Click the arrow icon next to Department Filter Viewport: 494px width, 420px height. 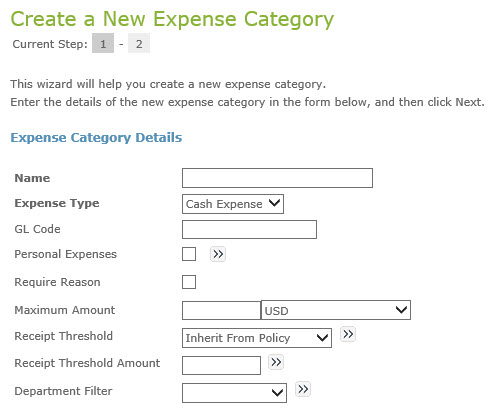[x=303, y=389]
